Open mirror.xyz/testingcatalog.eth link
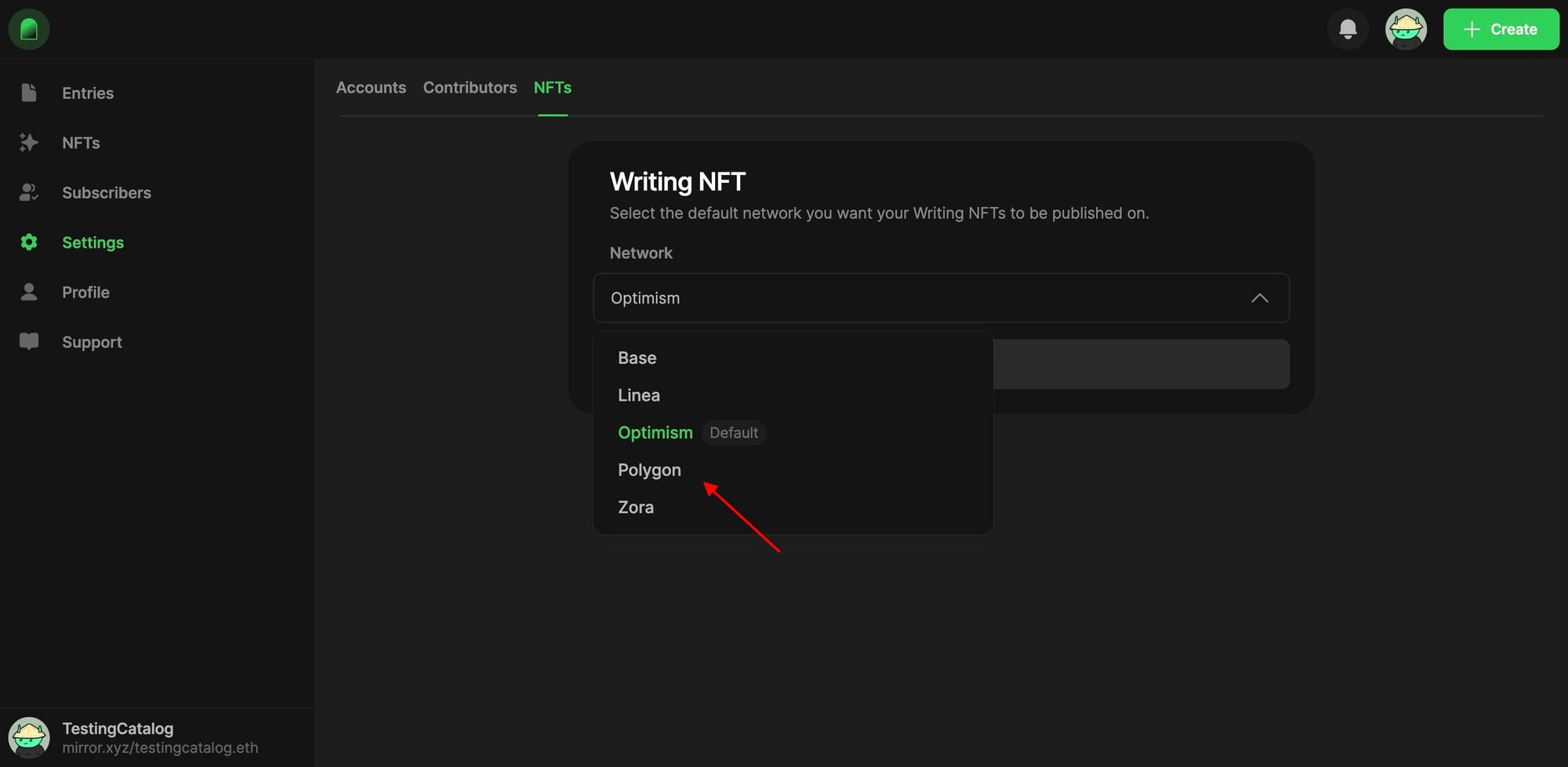The height and width of the screenshot is (767, 1568). (160, 747)
